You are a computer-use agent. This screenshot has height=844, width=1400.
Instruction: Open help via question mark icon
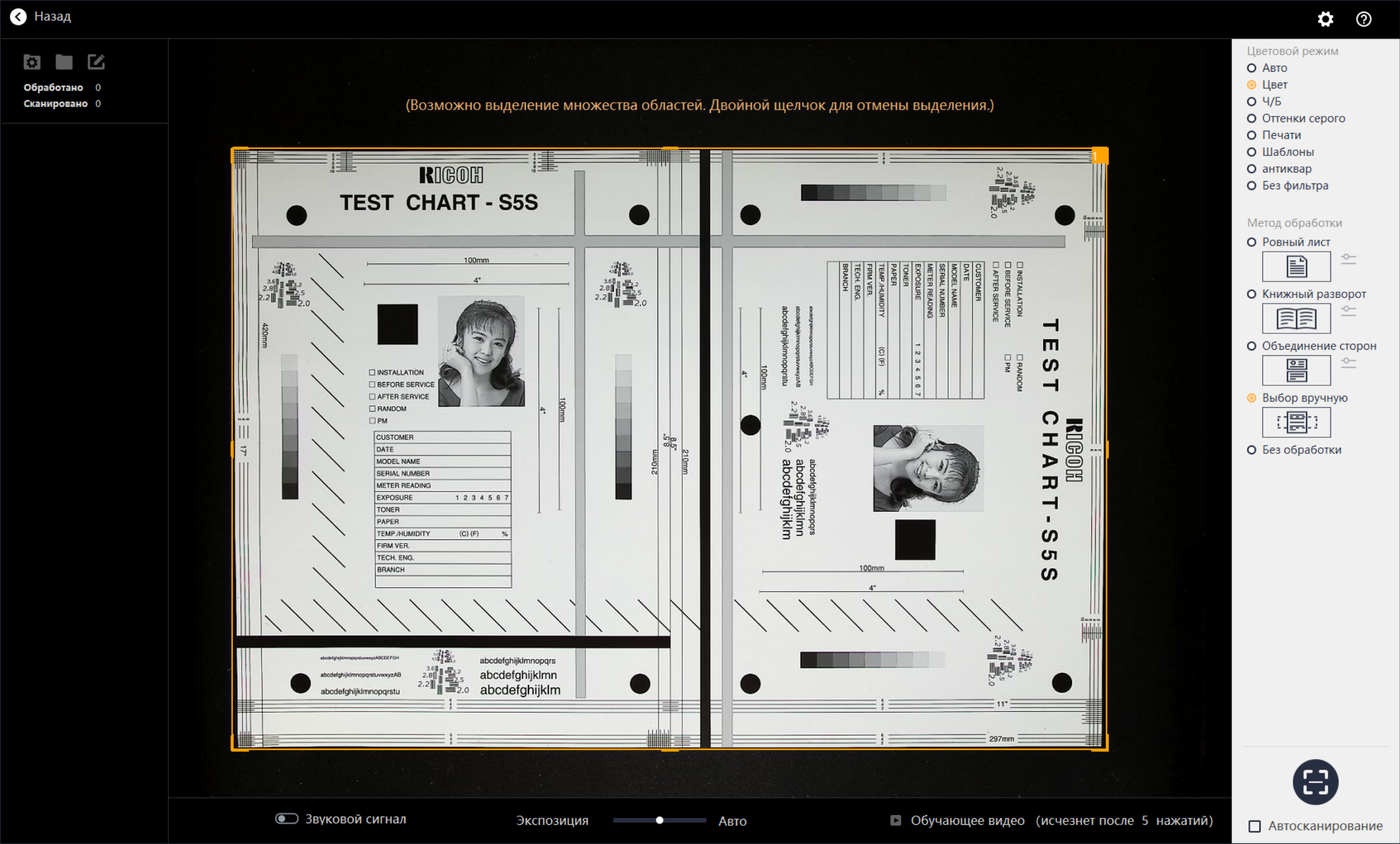point(1364,19)
